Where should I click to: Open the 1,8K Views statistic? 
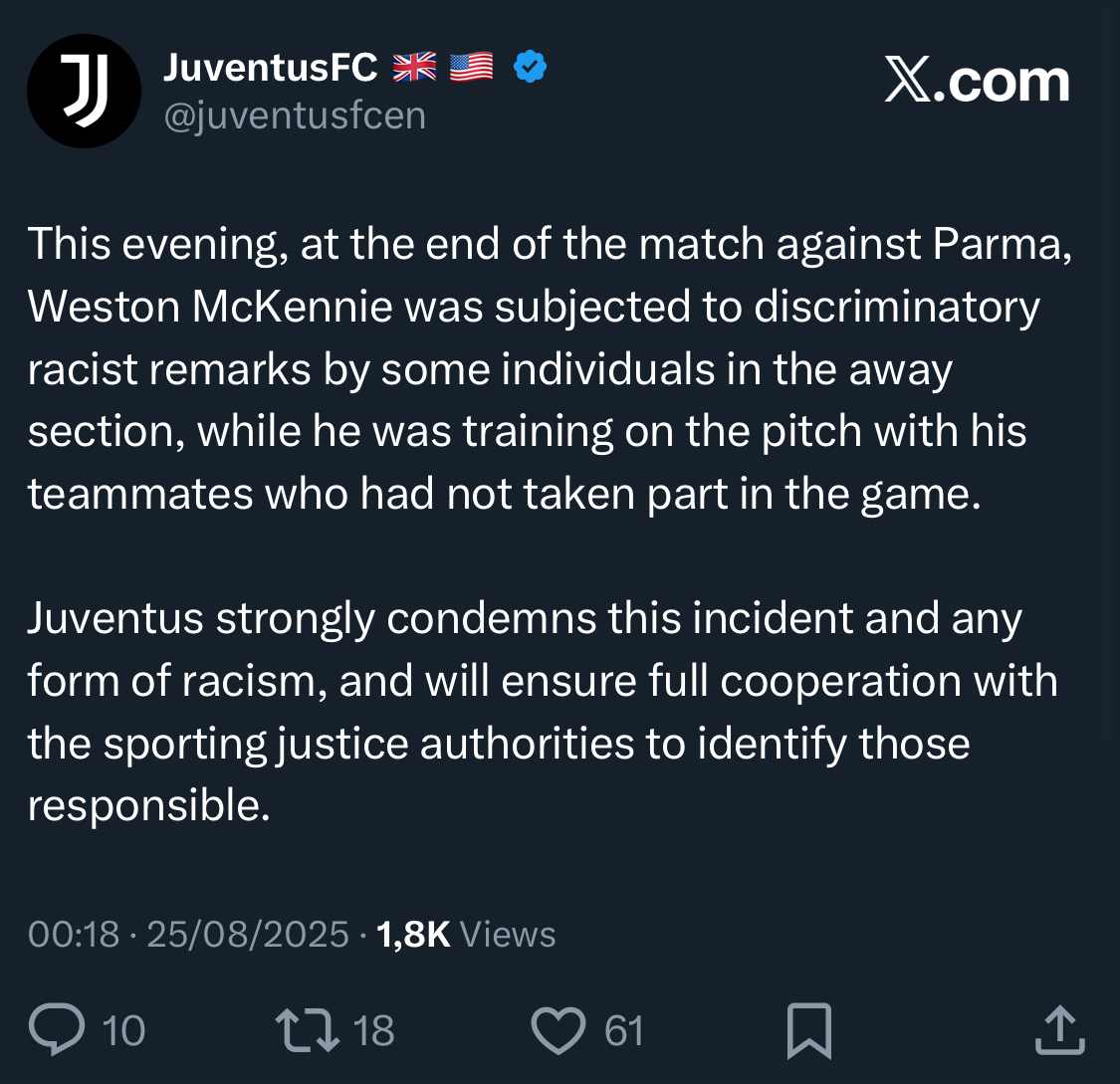coord(466,935)
